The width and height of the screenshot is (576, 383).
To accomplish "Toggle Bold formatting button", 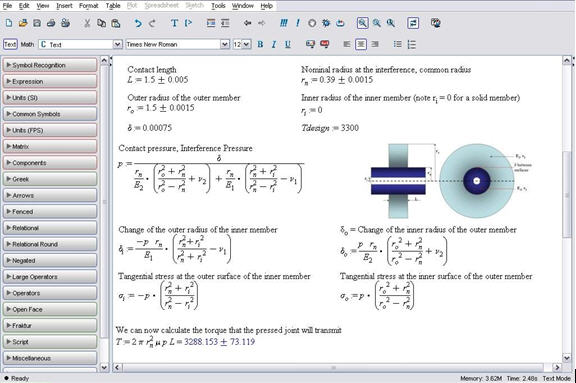I will point(260,44).
